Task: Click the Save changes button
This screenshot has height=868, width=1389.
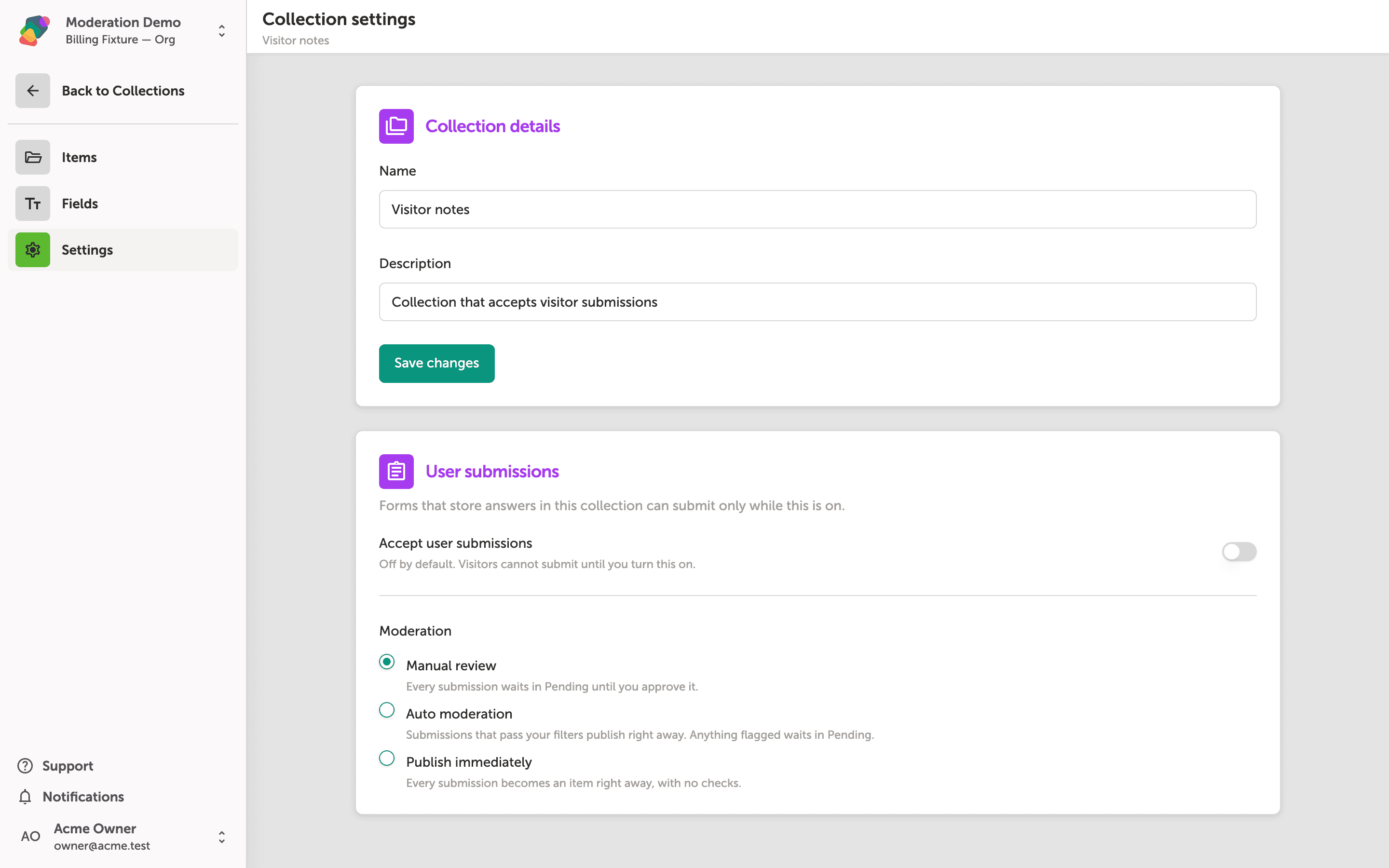Action: click(x=437, y=364)
